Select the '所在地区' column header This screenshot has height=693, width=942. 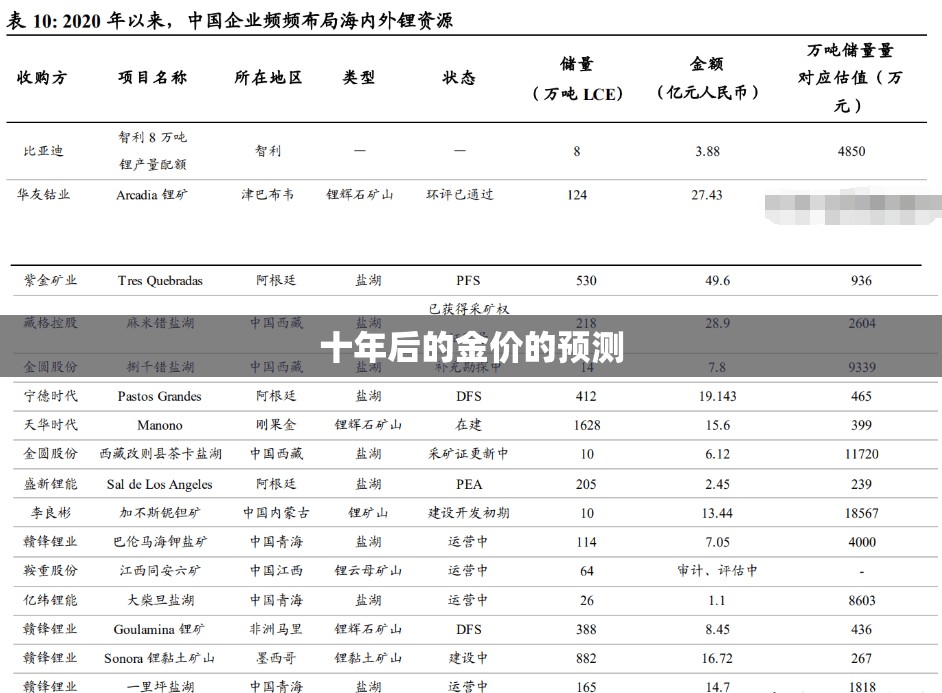coord(268,77)
